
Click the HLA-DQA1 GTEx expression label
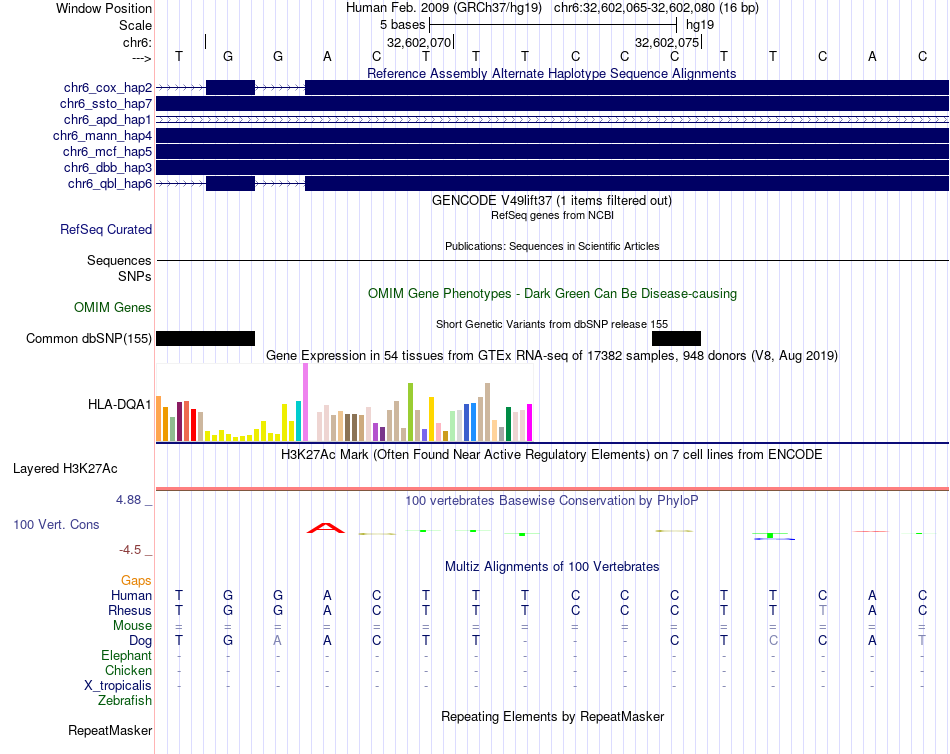[119, 404]
